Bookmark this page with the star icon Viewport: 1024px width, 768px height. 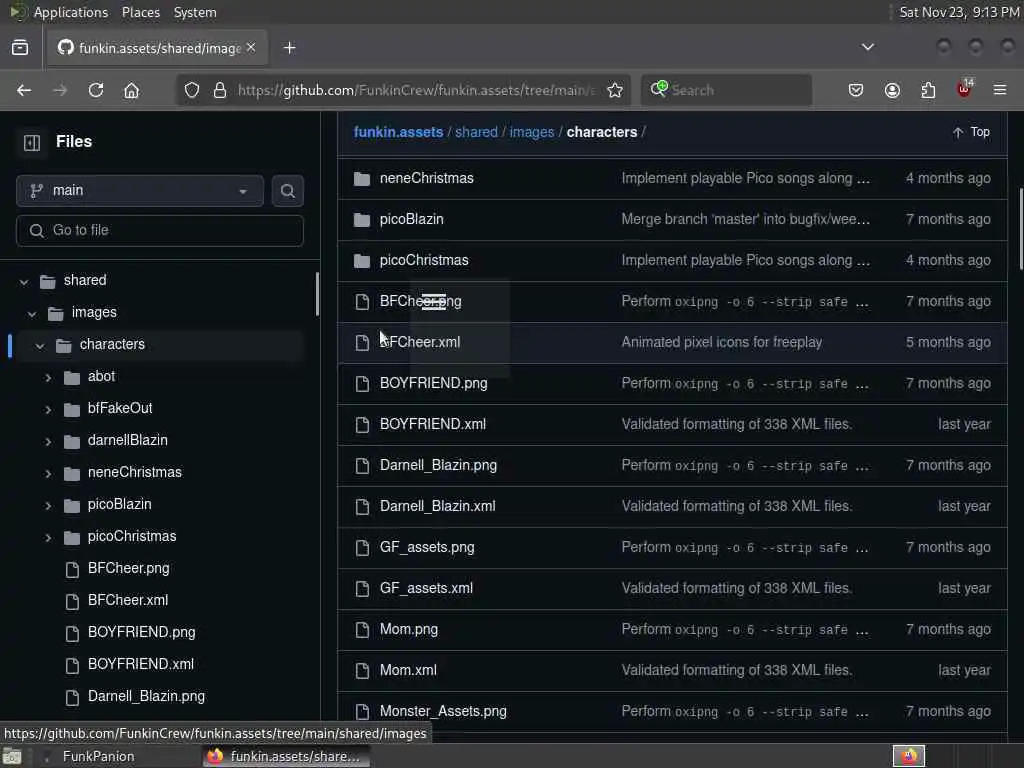click(x=615, y=90)
